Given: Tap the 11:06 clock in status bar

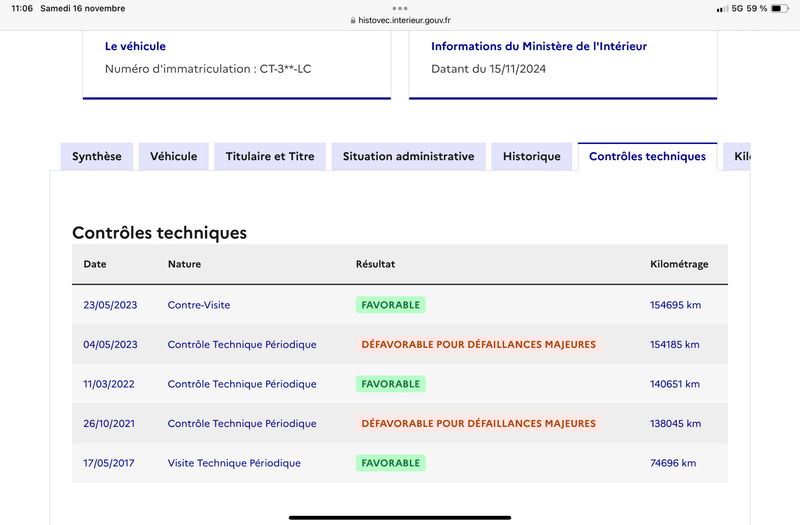Looking at the screenshot, I should pos(22,9).
